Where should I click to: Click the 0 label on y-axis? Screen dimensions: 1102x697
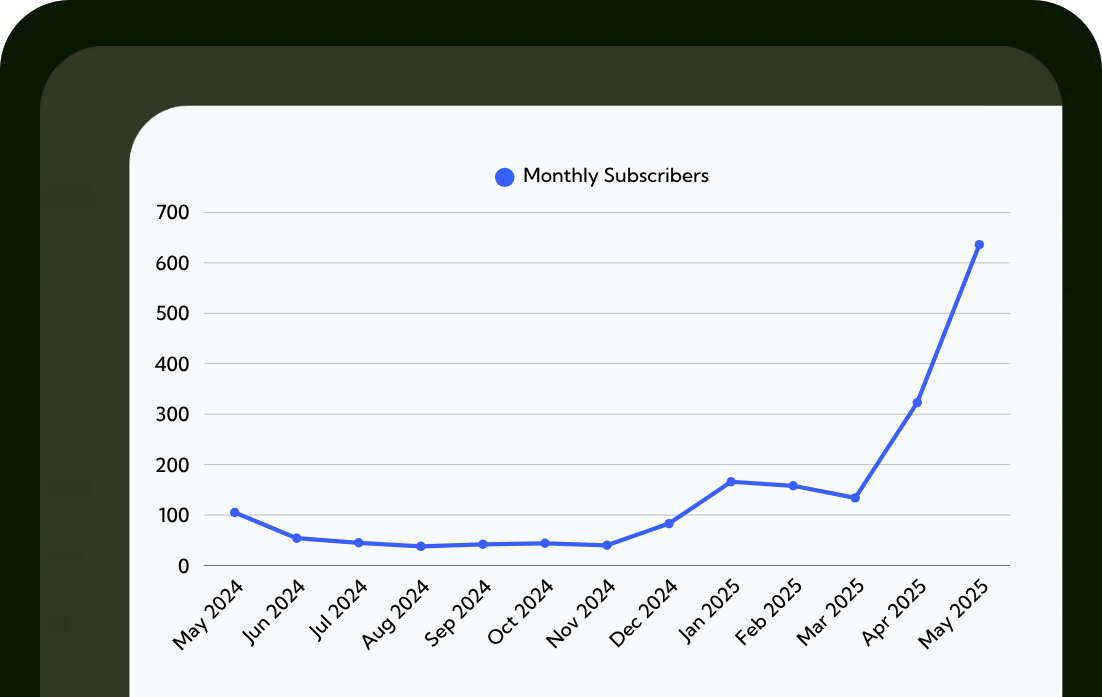point(183,566)
